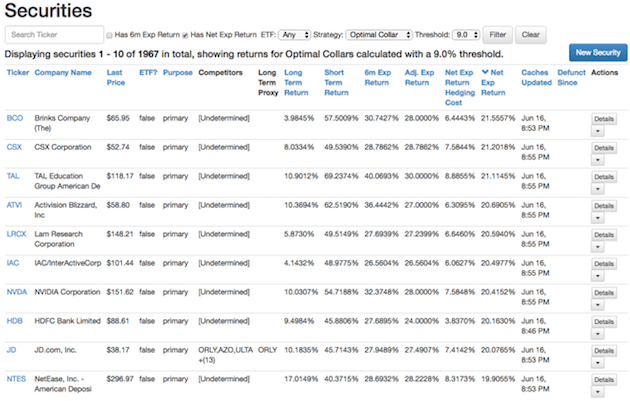Screen dimensions: 630x401
Task: Uncheck the Has Net Exp Return checkbox
Action: pos(184,35)
